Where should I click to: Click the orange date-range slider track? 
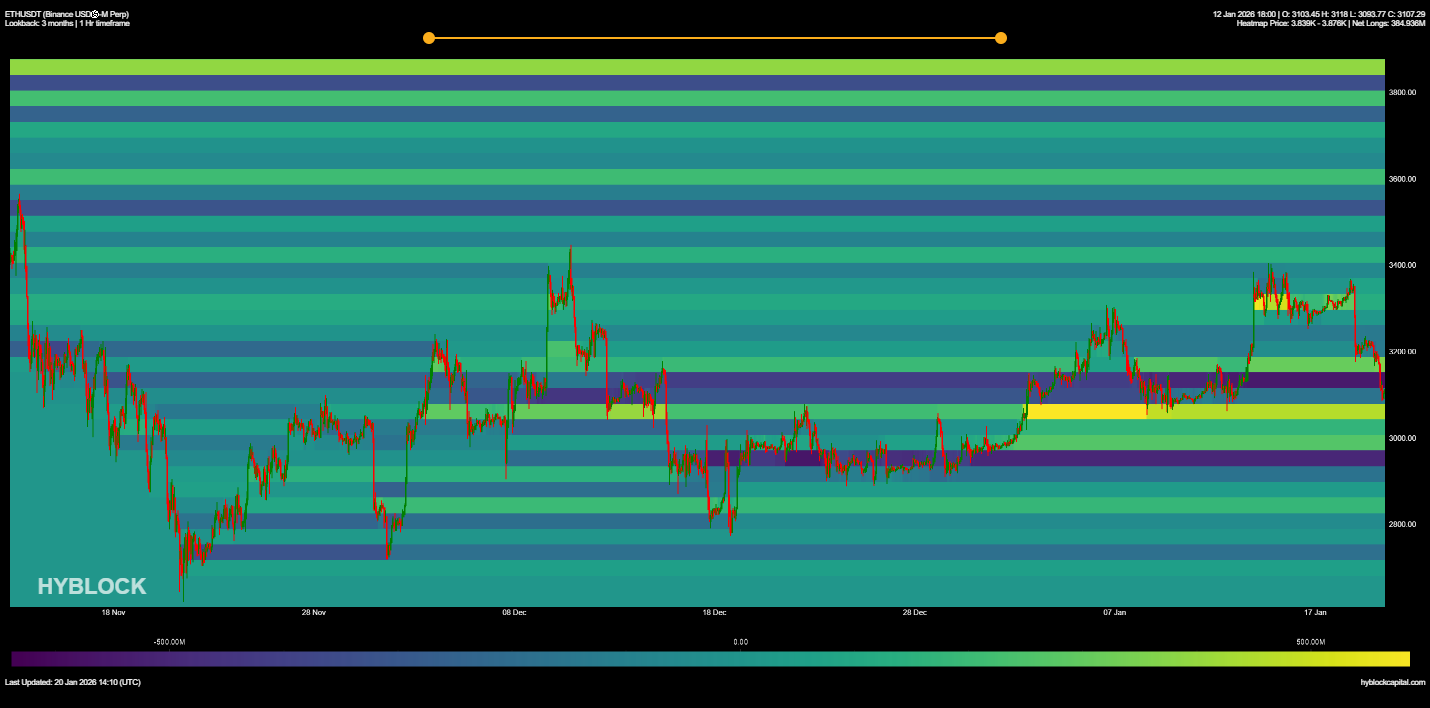[x=714, y=37]
